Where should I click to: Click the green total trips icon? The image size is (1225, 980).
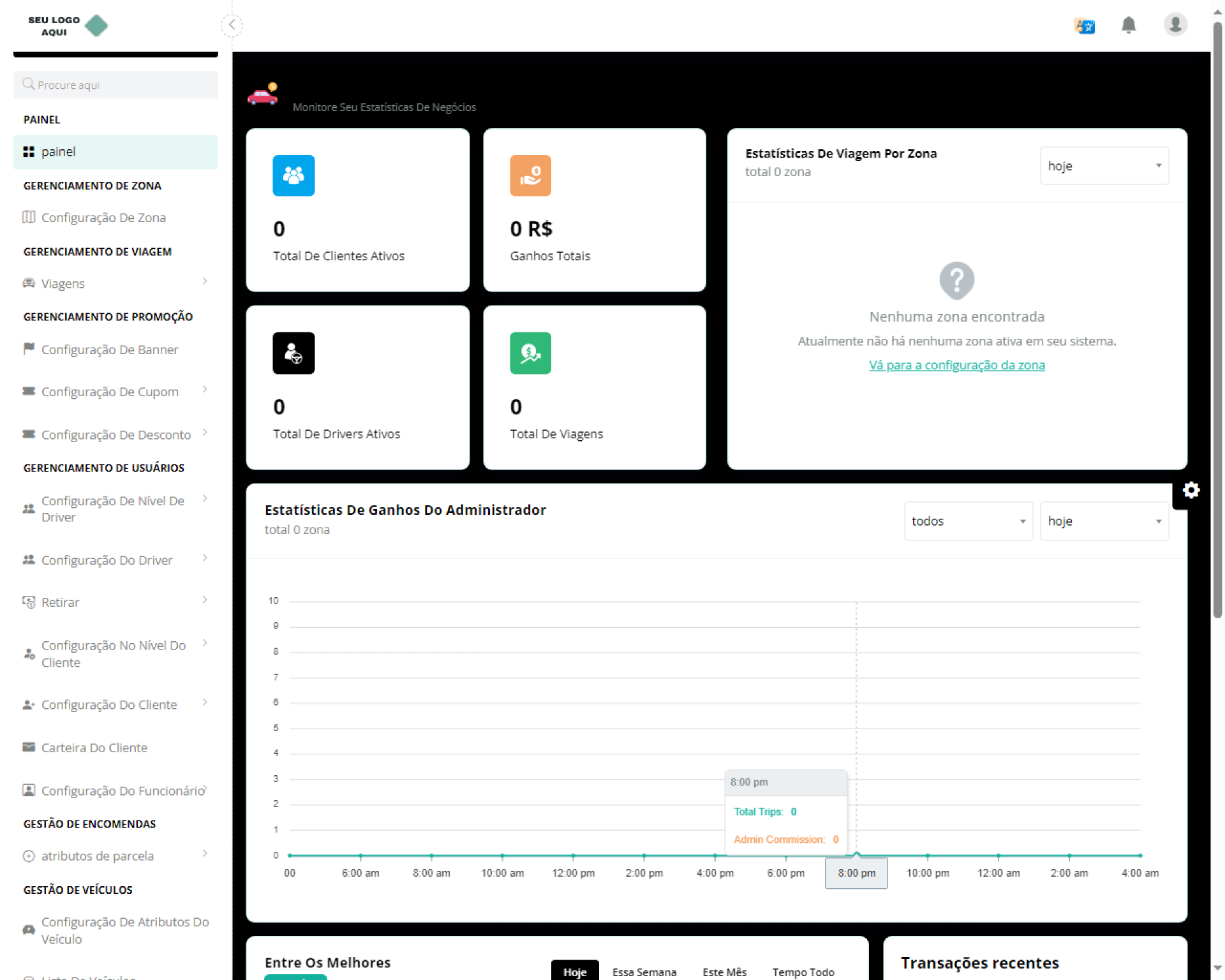pos(530,353)
